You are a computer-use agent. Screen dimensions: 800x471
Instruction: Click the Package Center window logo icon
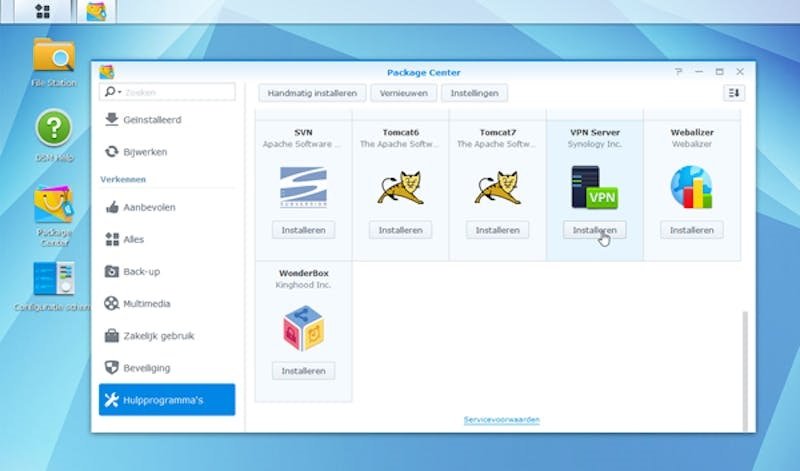pyautogui.click(x=107, y=72)
